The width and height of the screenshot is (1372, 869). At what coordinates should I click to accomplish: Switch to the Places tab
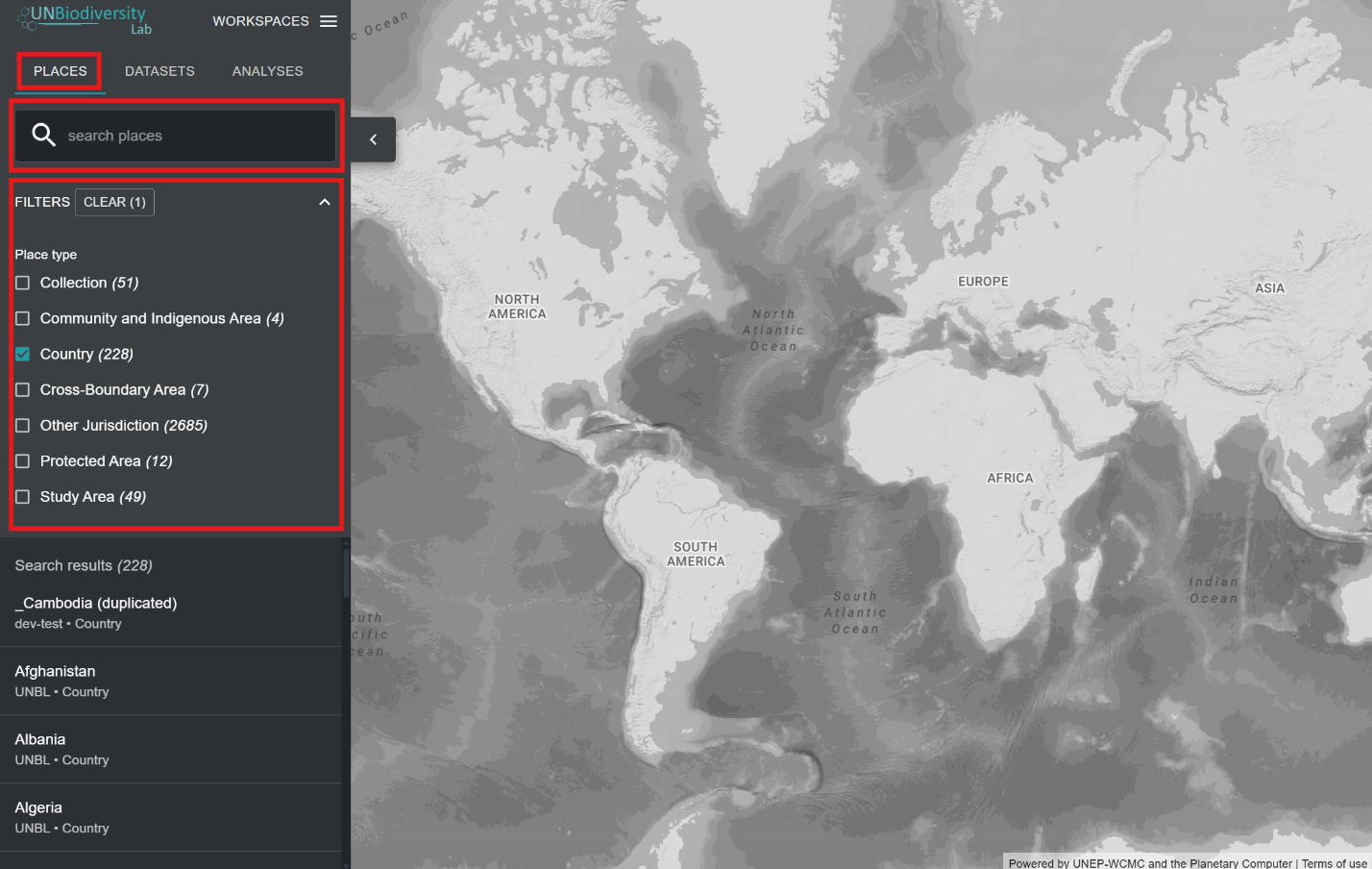click(x=61, y=71)
